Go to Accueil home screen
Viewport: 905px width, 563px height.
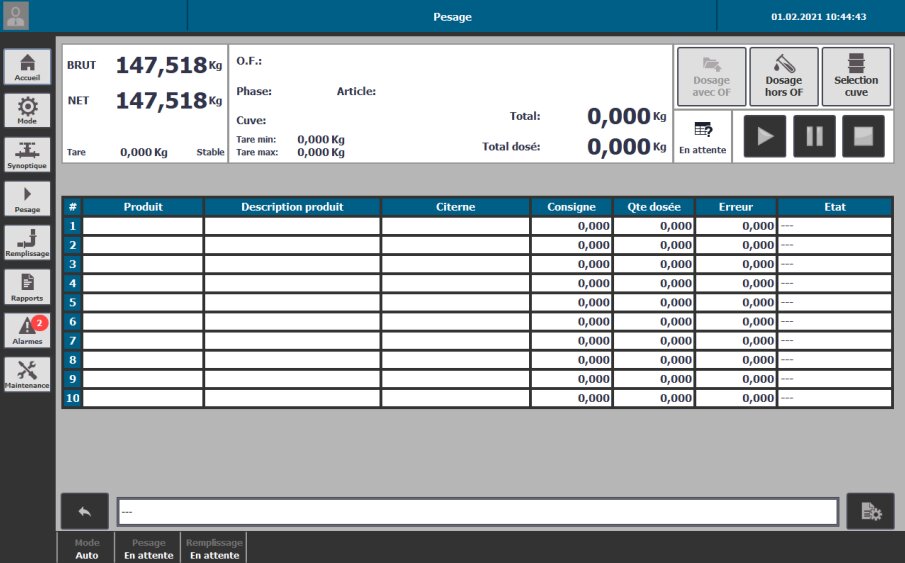(x=27, y=67)
